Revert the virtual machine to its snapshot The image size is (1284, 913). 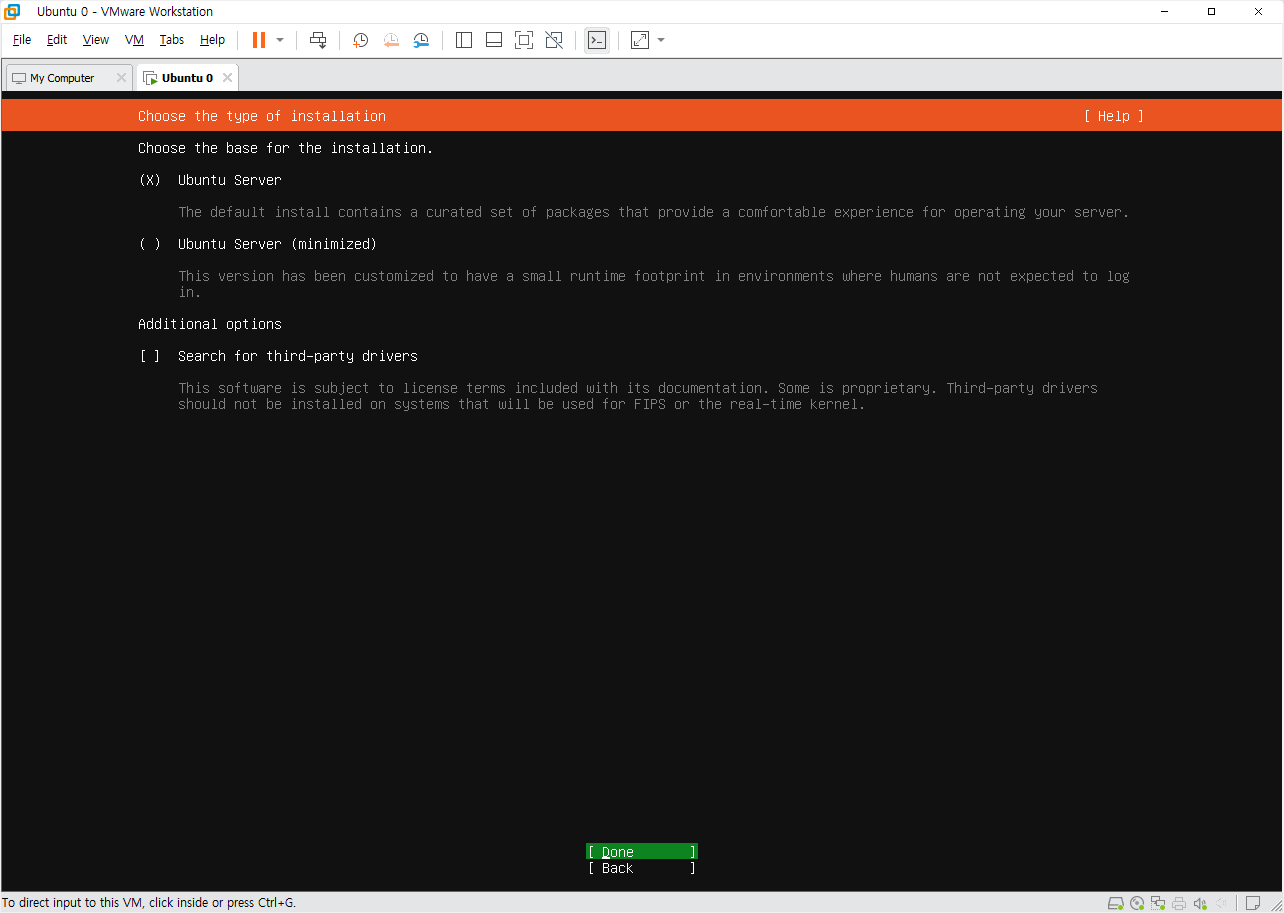[391, 40]
